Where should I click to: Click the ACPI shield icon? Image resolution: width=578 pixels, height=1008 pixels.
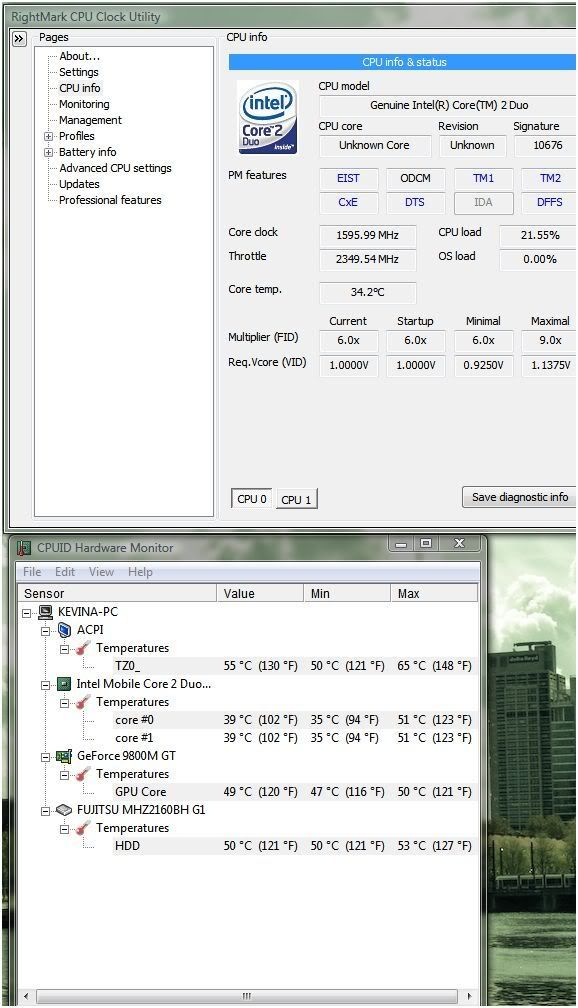coord(64,630)
